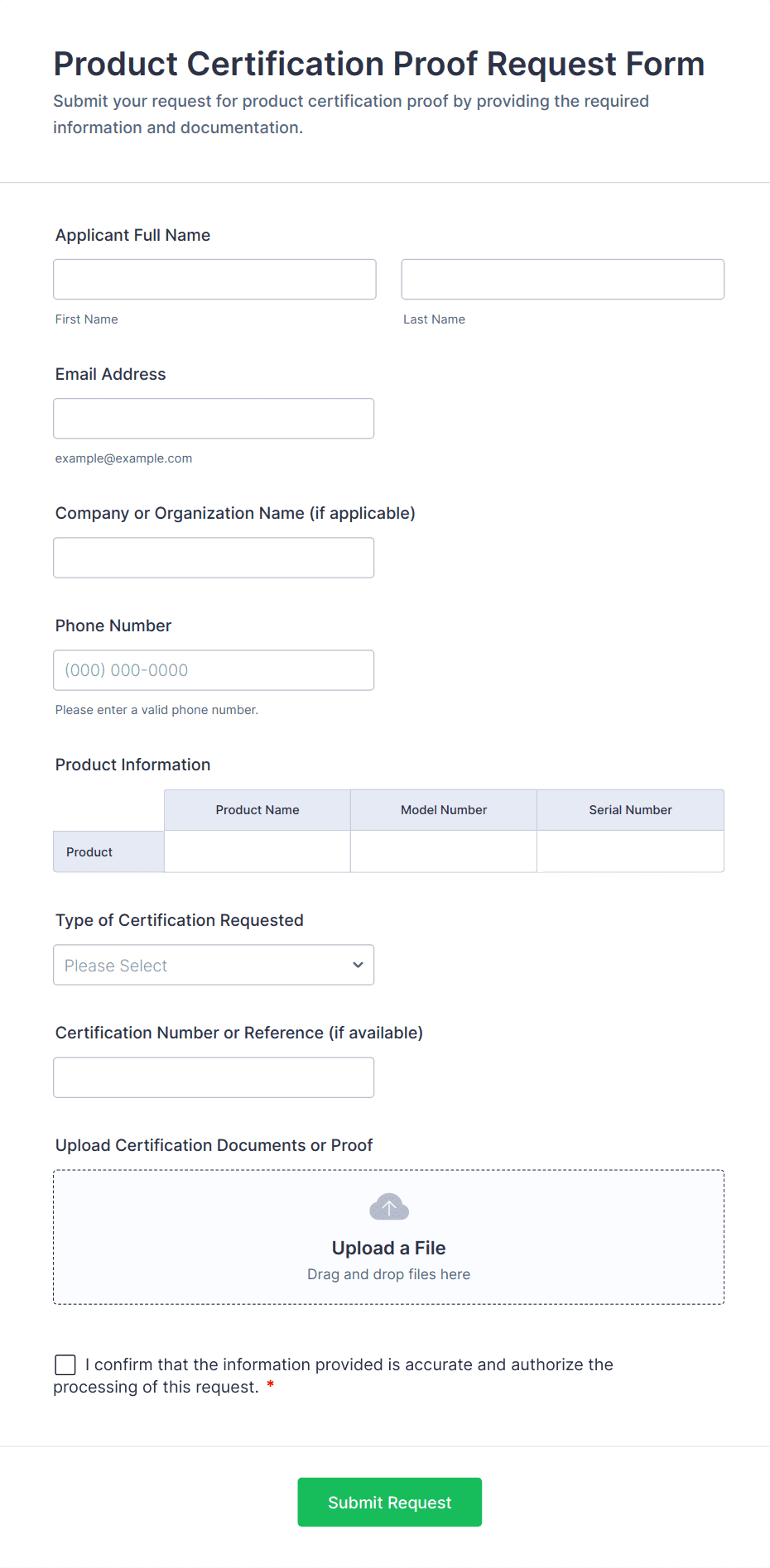Click the Phone Number input box
Viewport: 770px width, 1568px height.
click(x=214, y=670)
